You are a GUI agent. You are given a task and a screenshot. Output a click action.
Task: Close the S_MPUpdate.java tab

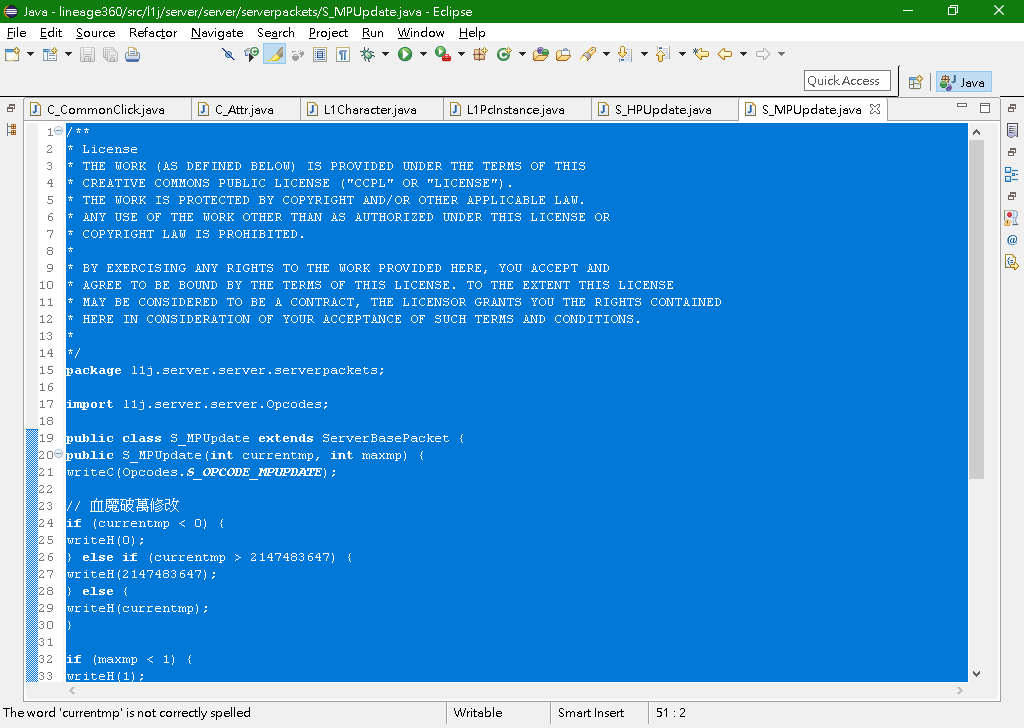pyautogui.click(x=875, y=109)
